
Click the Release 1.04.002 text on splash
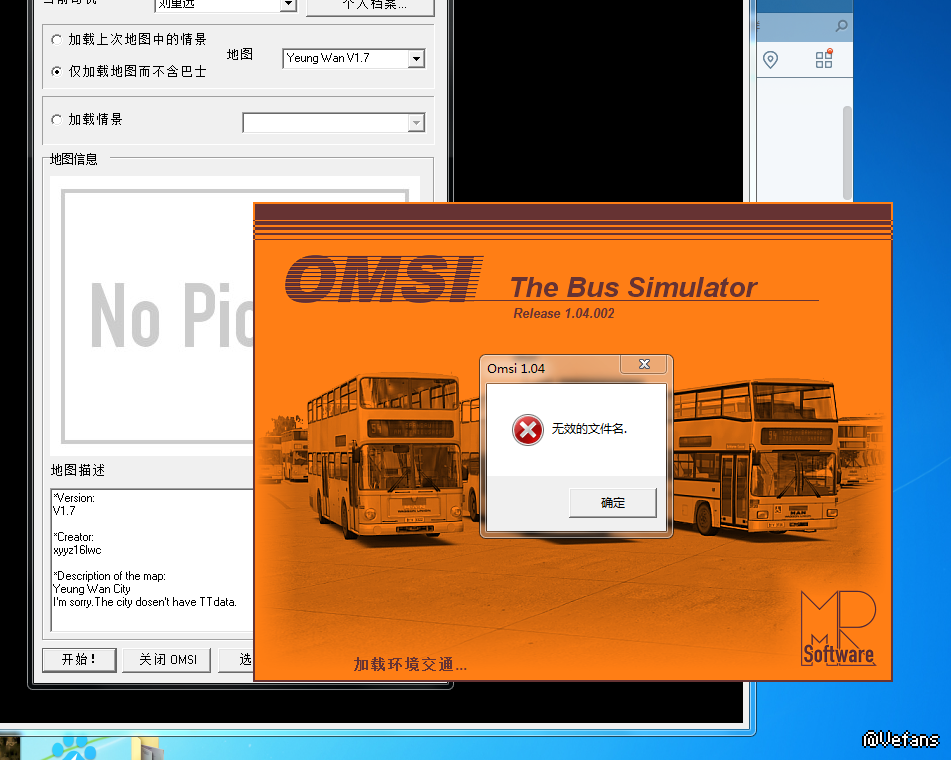tap(563, 314)
